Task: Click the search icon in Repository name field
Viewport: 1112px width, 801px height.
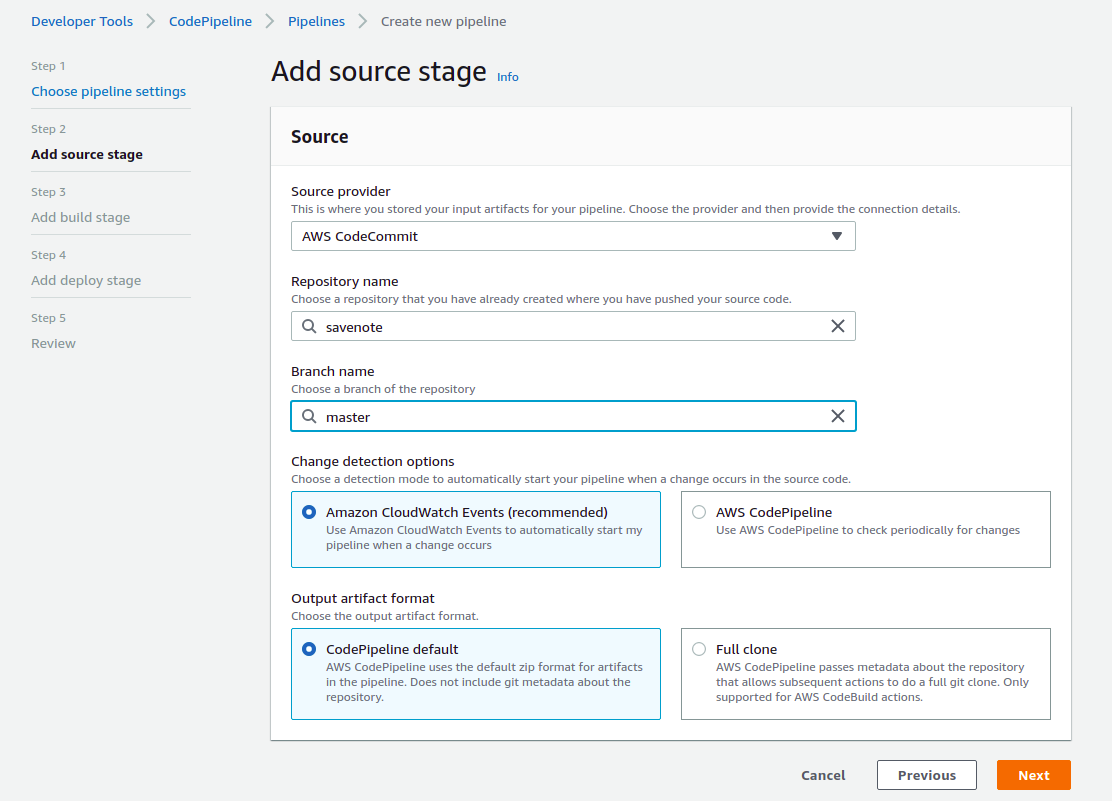Action: [309, 326]
